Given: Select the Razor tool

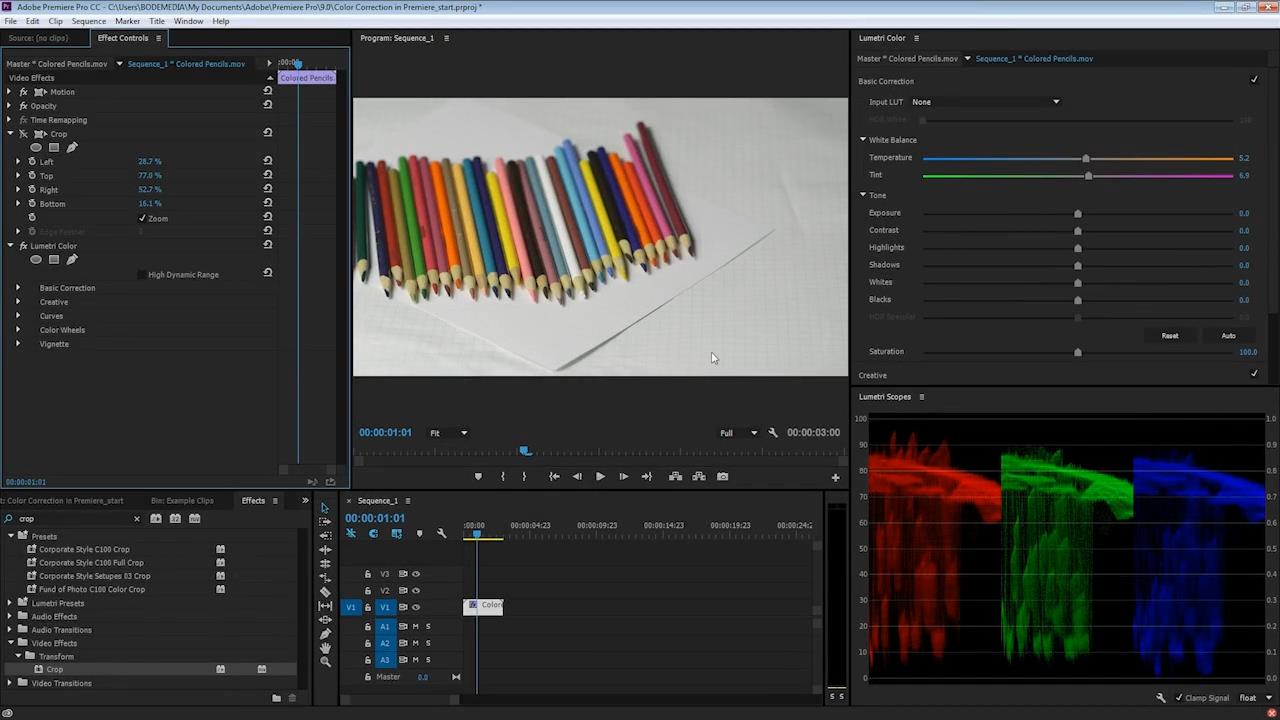Looking at the screenshot, I should pos(324,592).
